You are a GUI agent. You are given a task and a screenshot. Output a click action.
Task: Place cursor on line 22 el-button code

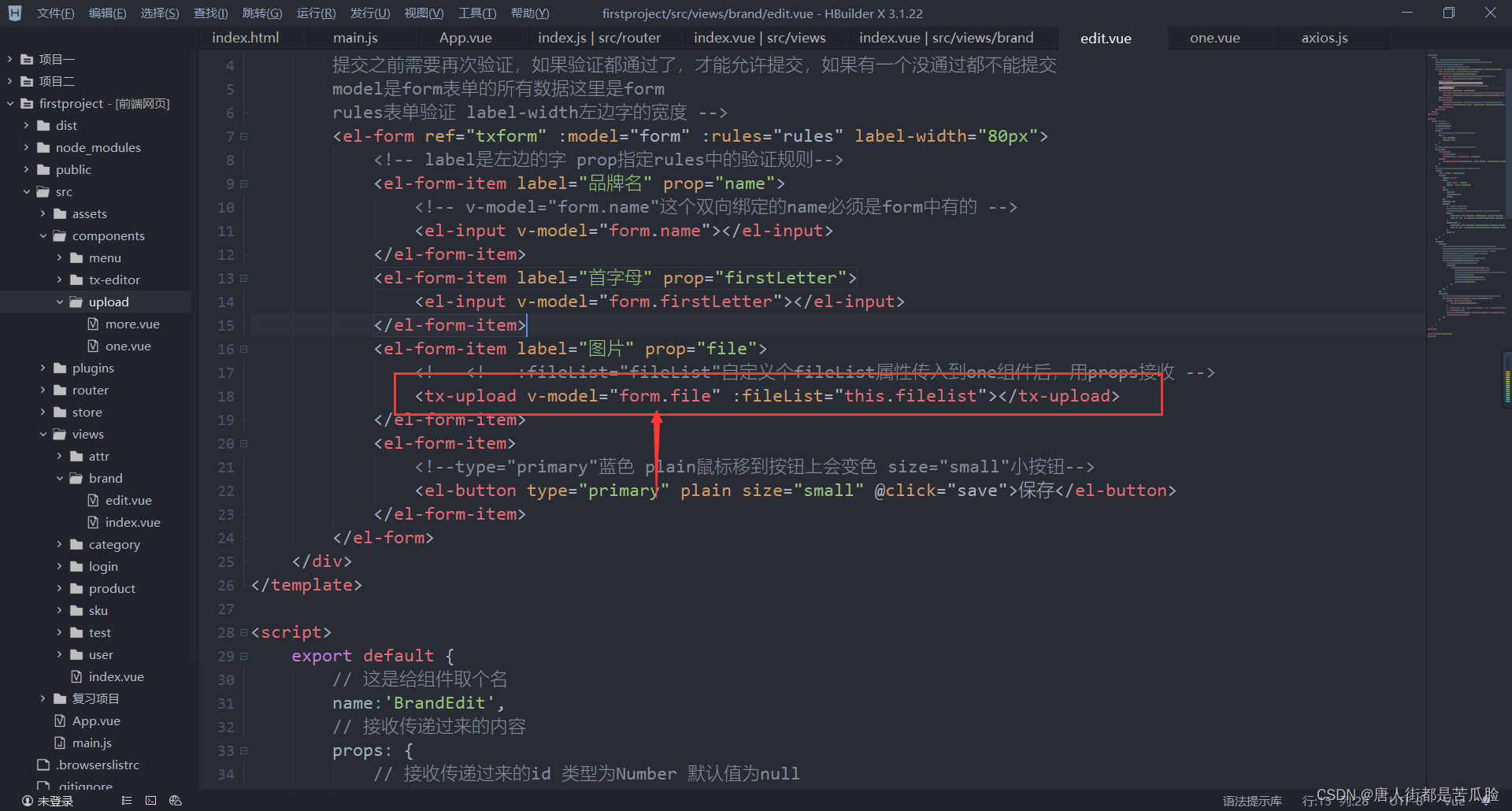795,491
